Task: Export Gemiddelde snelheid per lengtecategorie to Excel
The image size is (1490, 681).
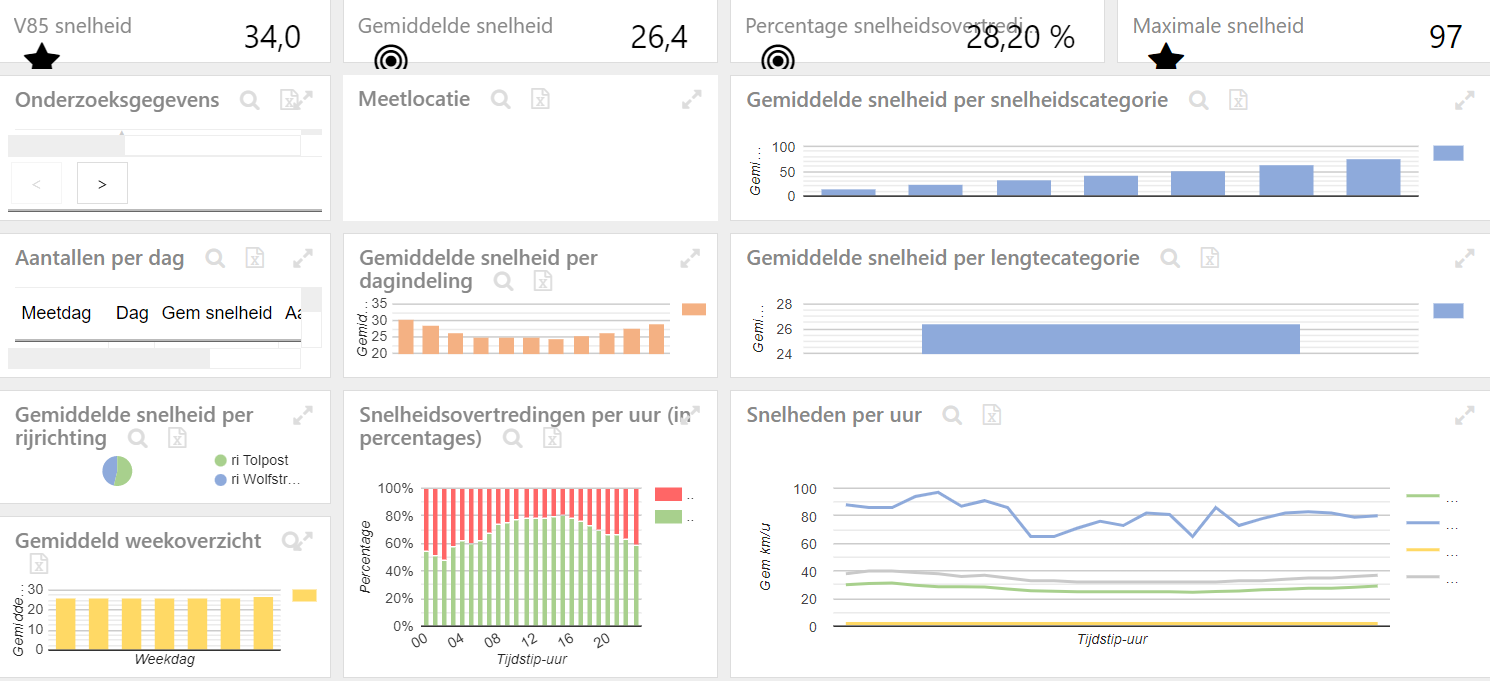Action: 1210,259
